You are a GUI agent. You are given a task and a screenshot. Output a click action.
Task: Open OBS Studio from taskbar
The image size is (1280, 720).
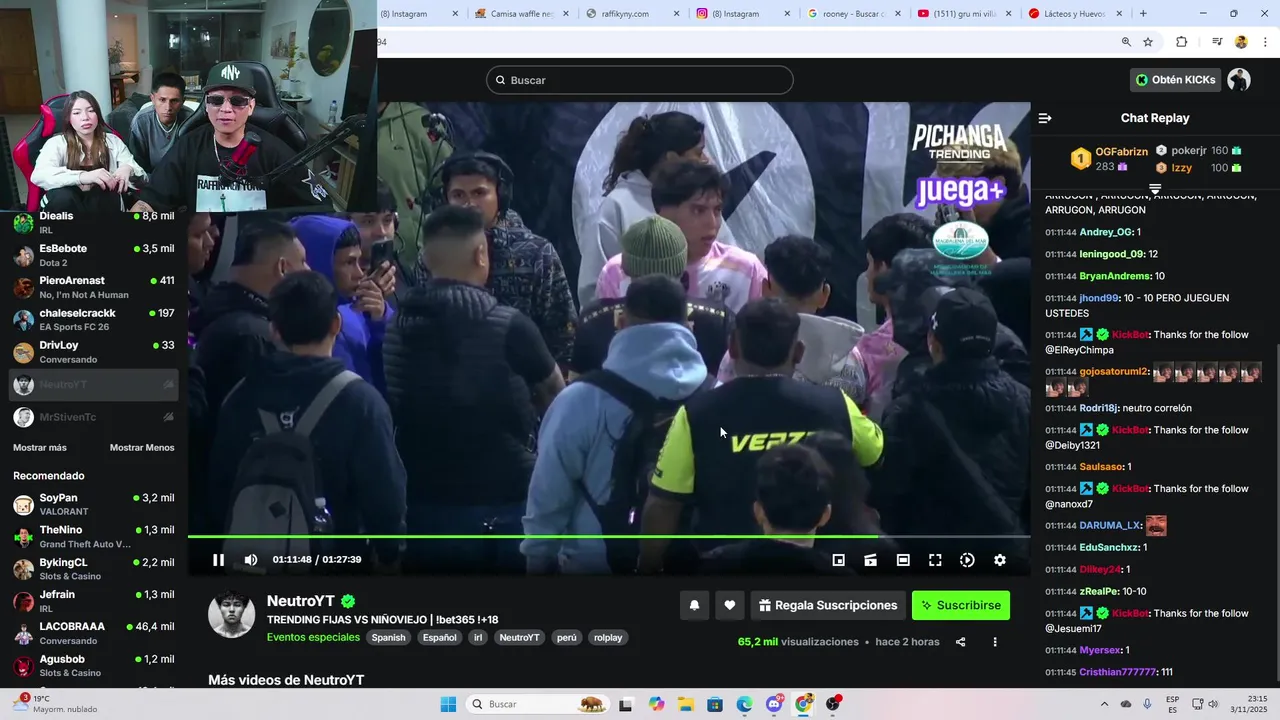click(833, 704)
